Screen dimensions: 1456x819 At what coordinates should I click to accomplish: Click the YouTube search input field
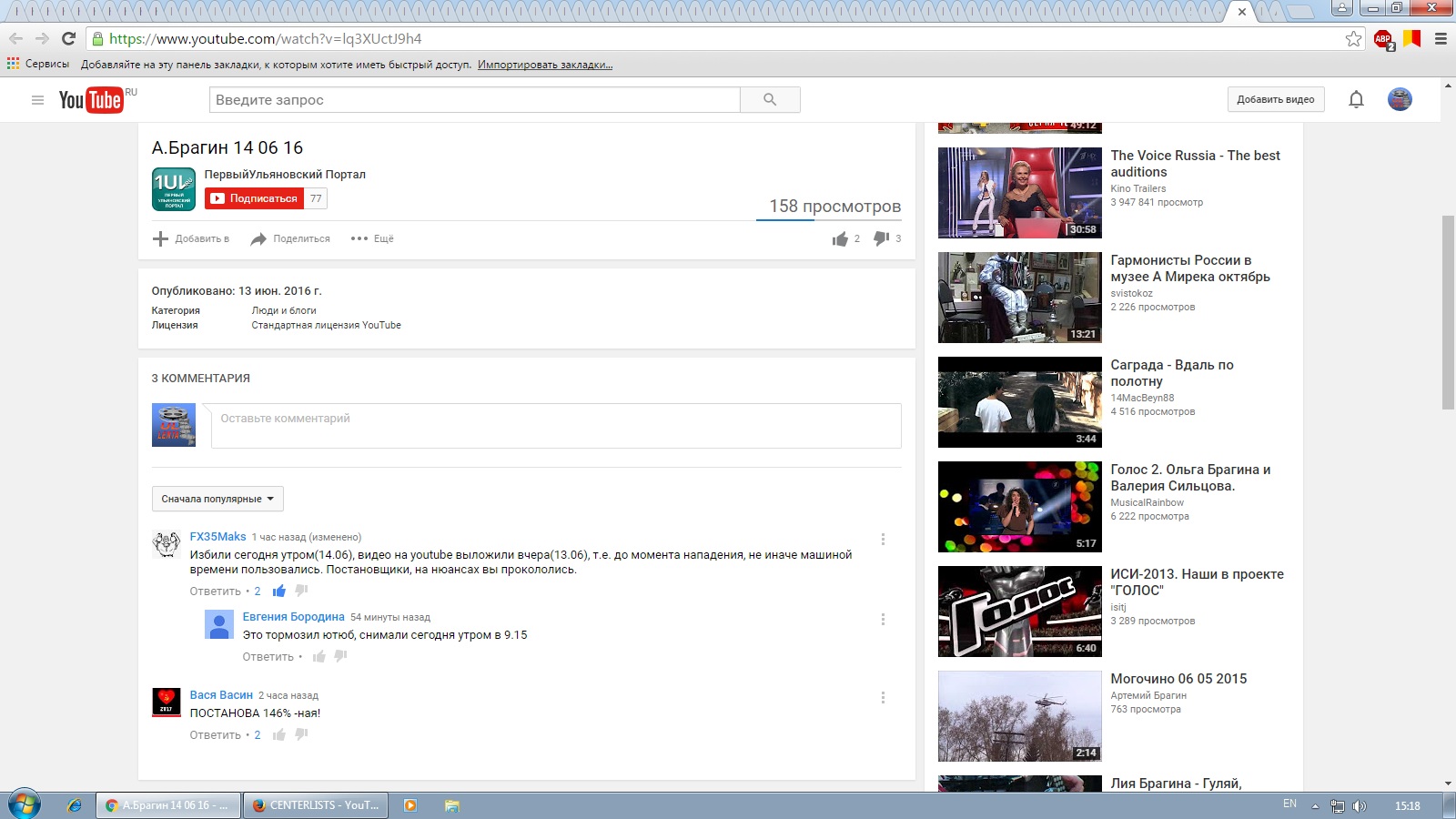click(x=475, y=100)
